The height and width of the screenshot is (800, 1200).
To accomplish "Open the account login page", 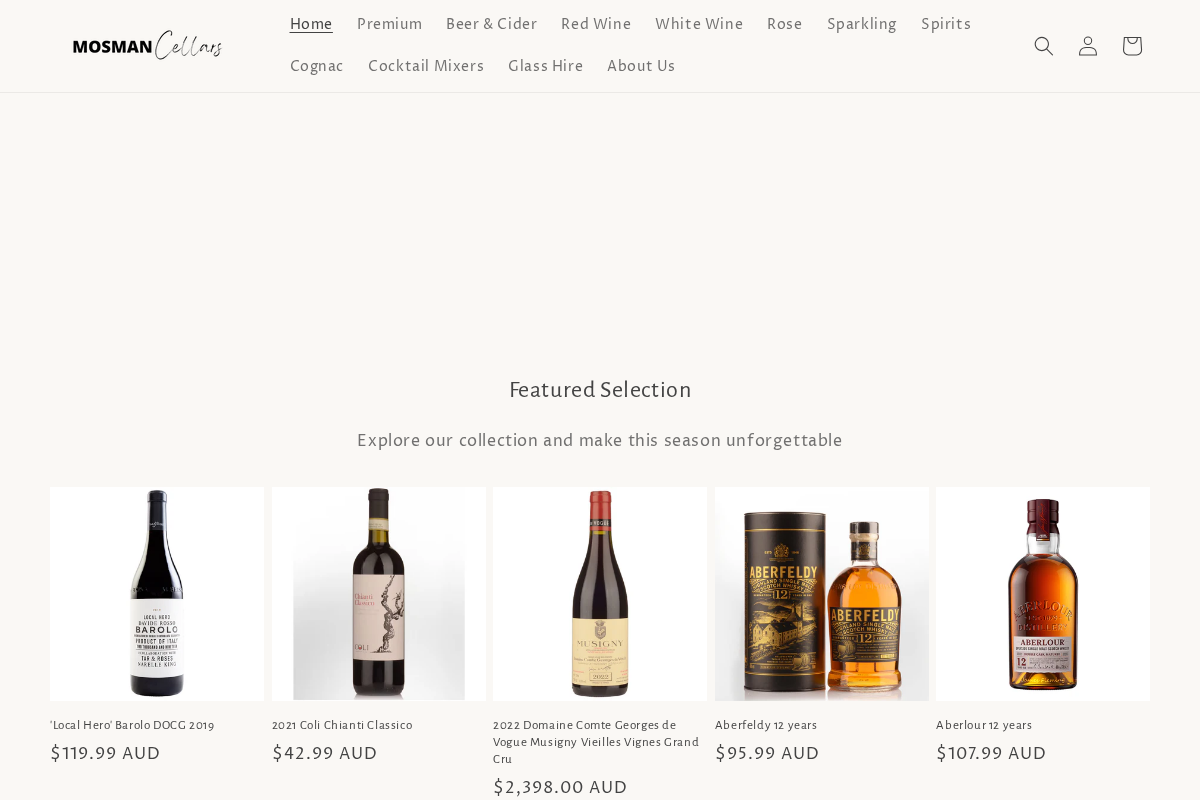I will tap(1087, 46).
